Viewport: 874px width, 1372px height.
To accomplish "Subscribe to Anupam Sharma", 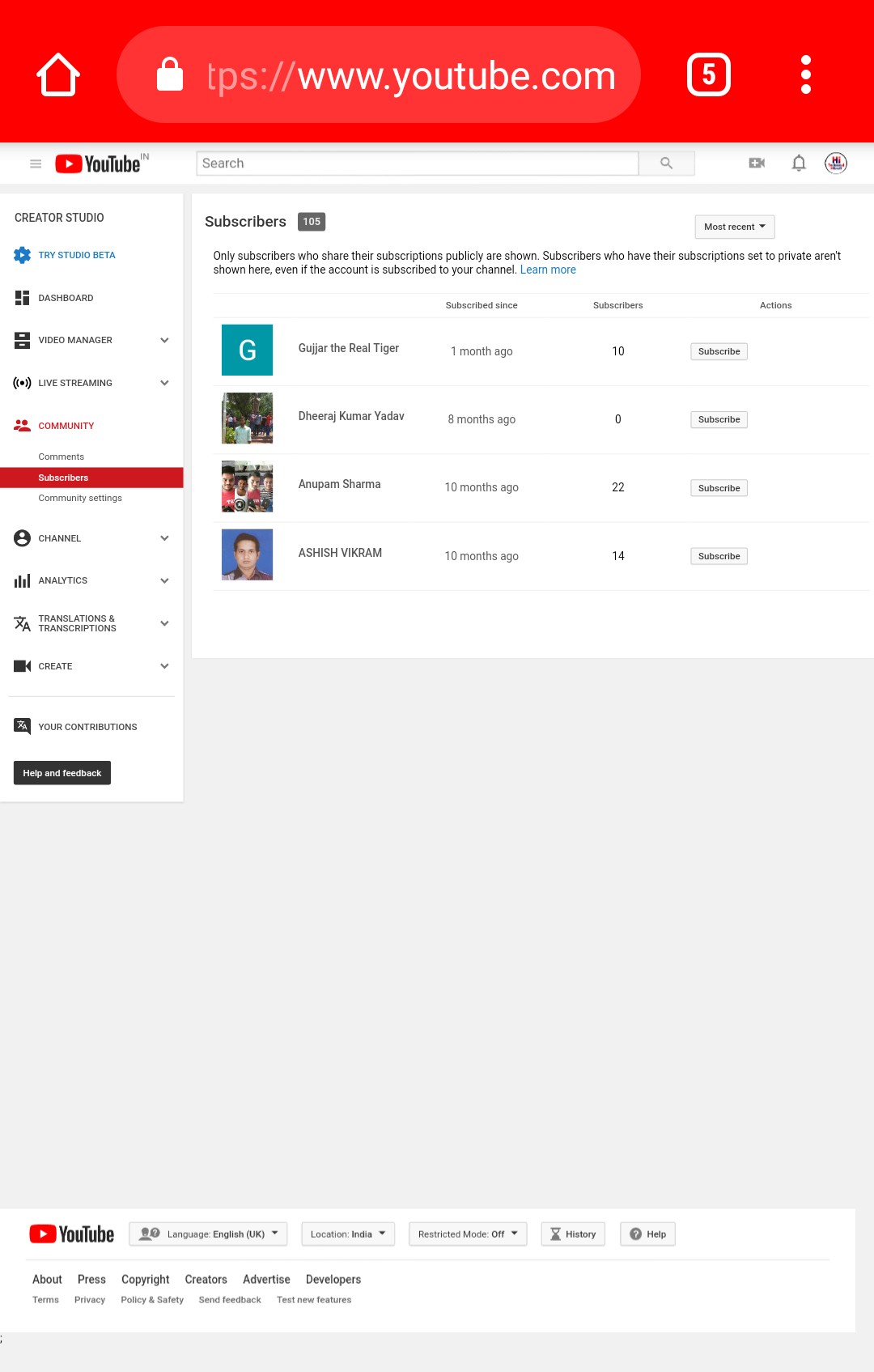I will [x=719, y=488].
